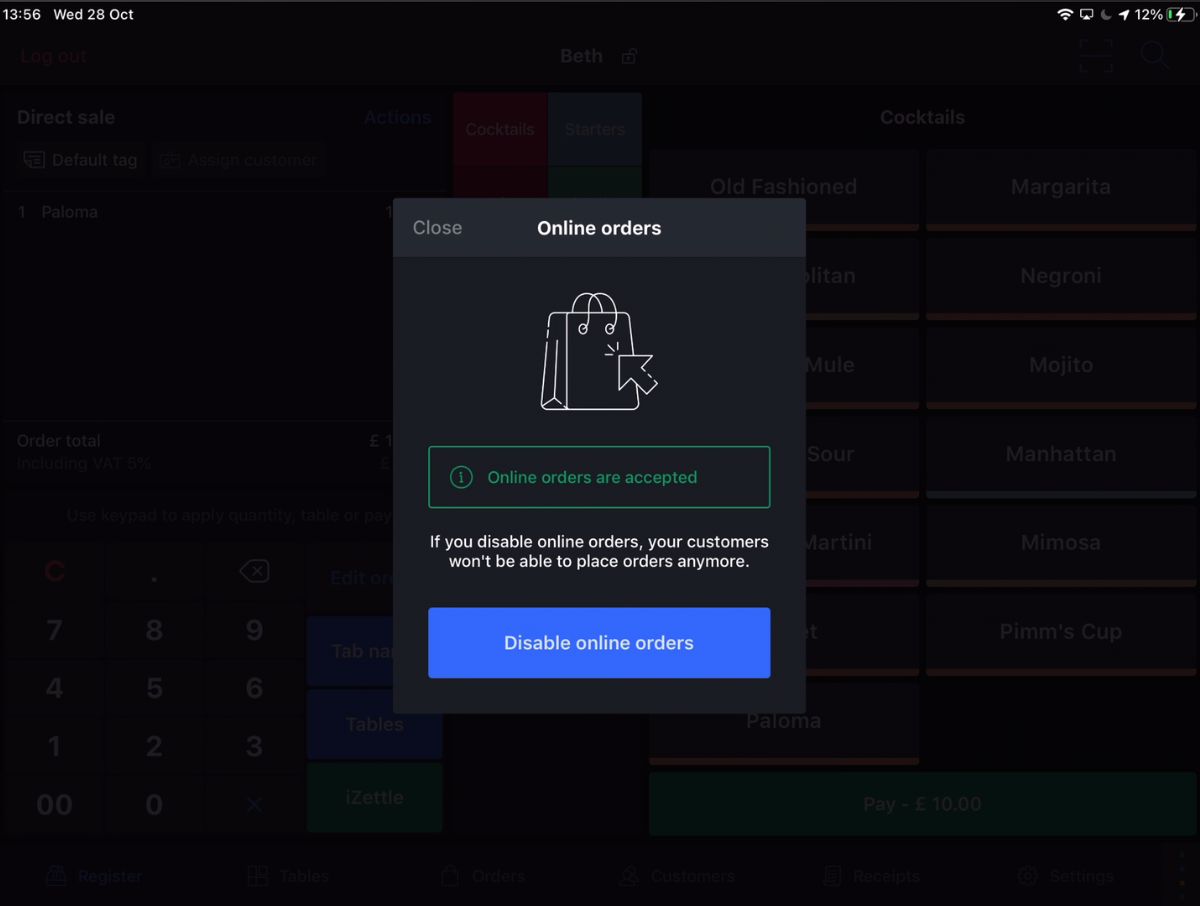
Task: Tap the Pay £10.00 button
Action: [920, 804]
